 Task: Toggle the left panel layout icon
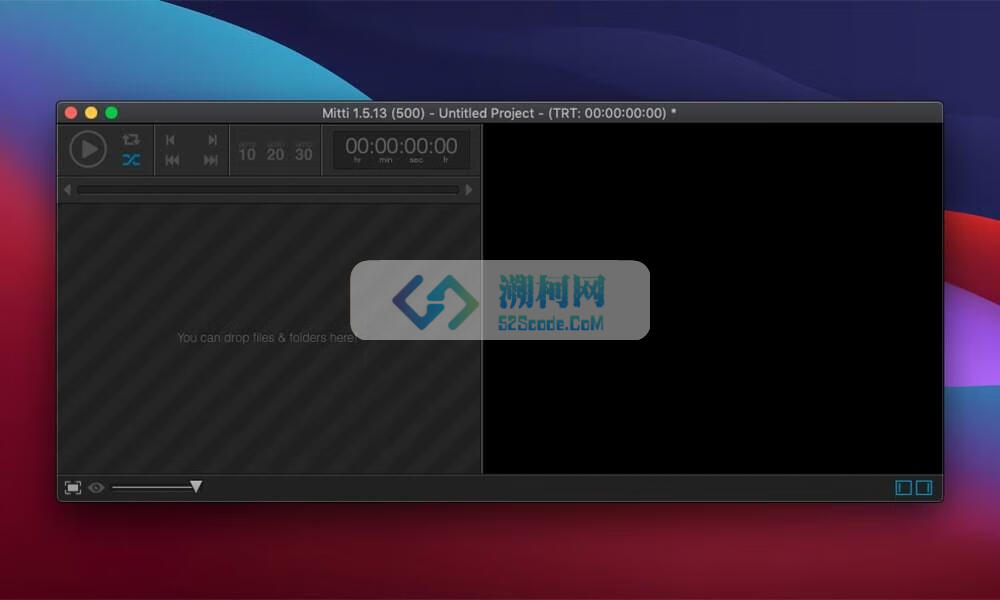coord(903,488)
